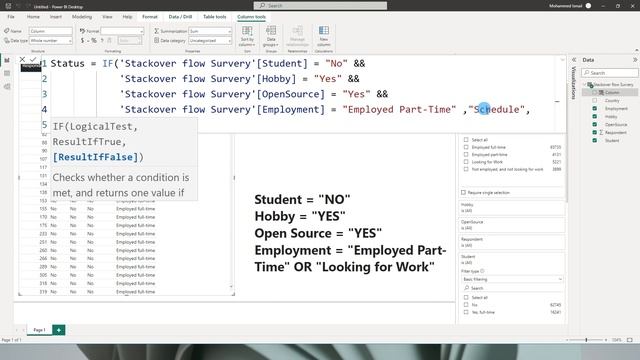Click zoom out minus icon in status bar
The height and width of the screenshot is (360, 640).
click(x=567, y=340)
